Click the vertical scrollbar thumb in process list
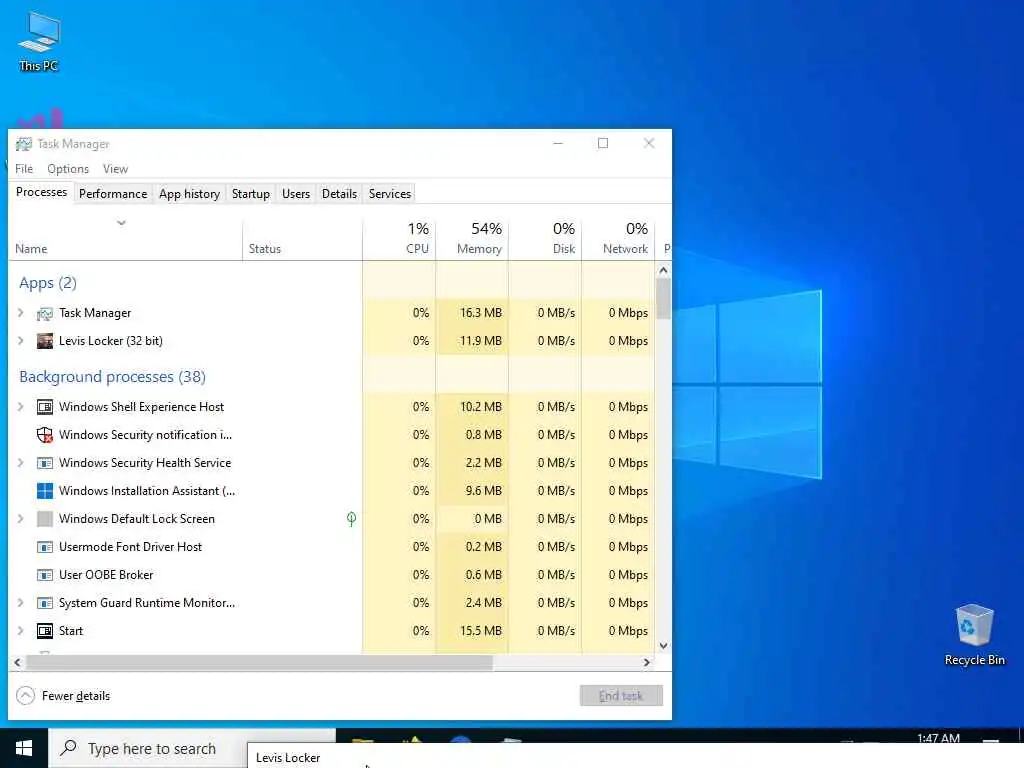Viewport: 1024px width, 768px height. [664, 299]
